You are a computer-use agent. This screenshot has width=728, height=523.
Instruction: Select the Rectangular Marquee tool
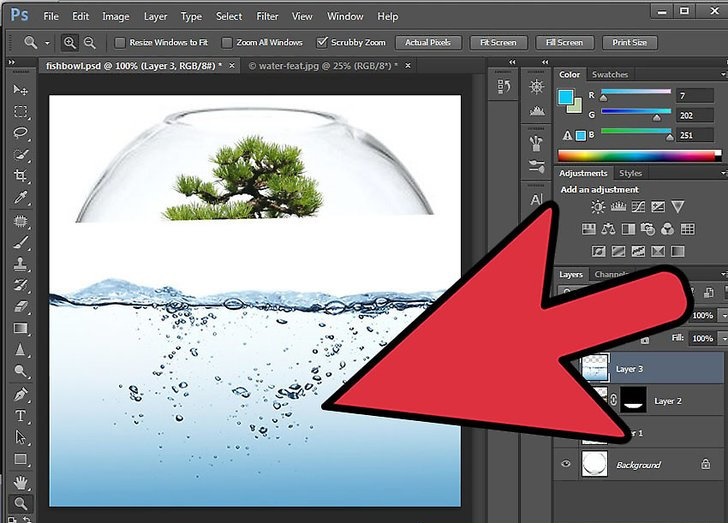(20, 112)
